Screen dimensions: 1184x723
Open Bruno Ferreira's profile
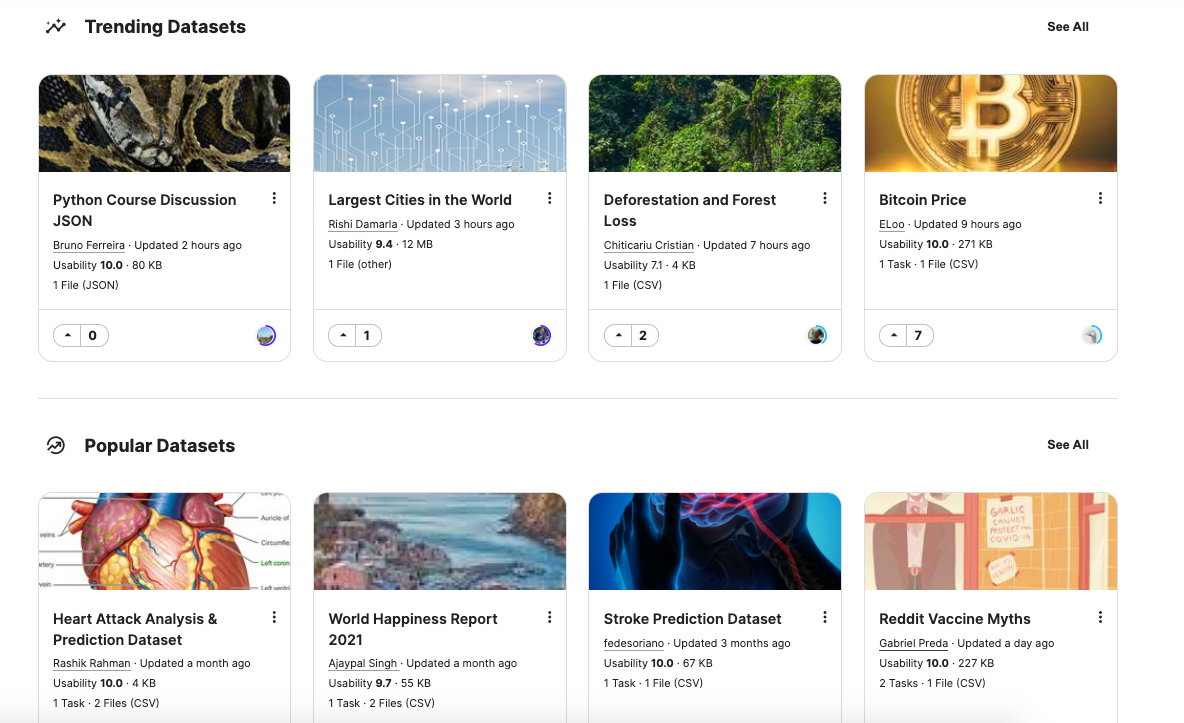(x=89, y=245)
